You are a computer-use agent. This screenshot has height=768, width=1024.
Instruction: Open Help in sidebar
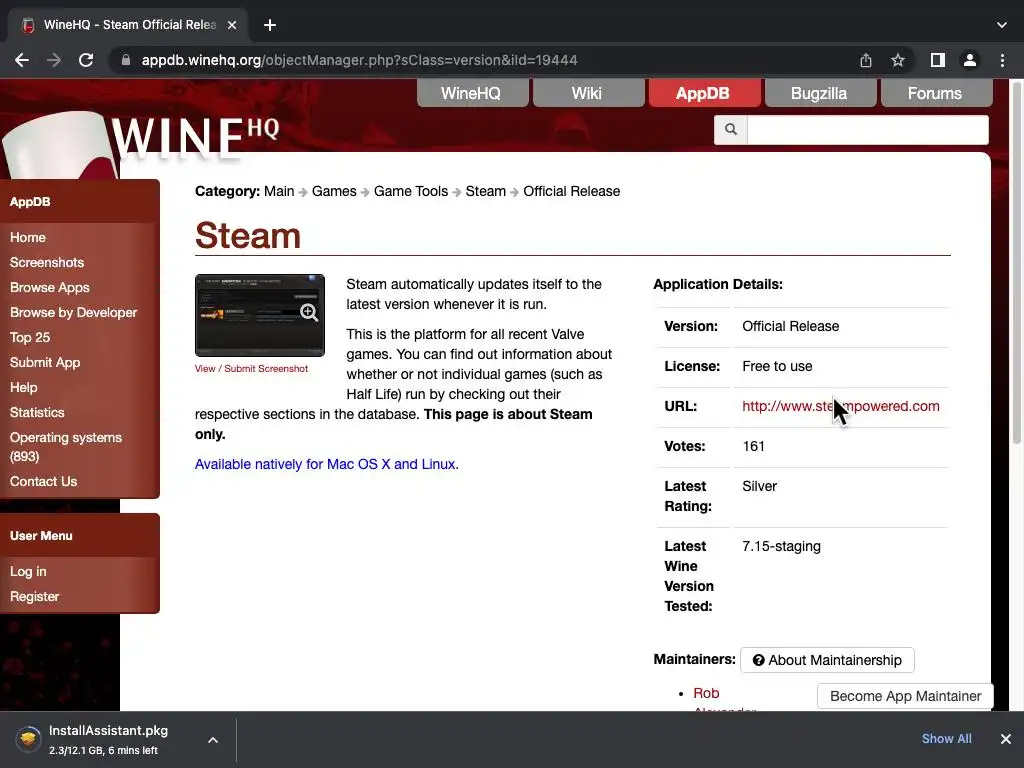click(24, 387)
